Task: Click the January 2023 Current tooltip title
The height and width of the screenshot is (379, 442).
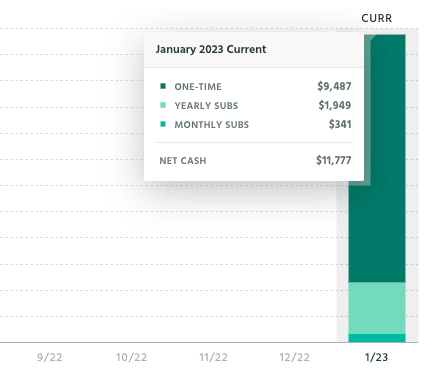Action: (x=211, y=49)
